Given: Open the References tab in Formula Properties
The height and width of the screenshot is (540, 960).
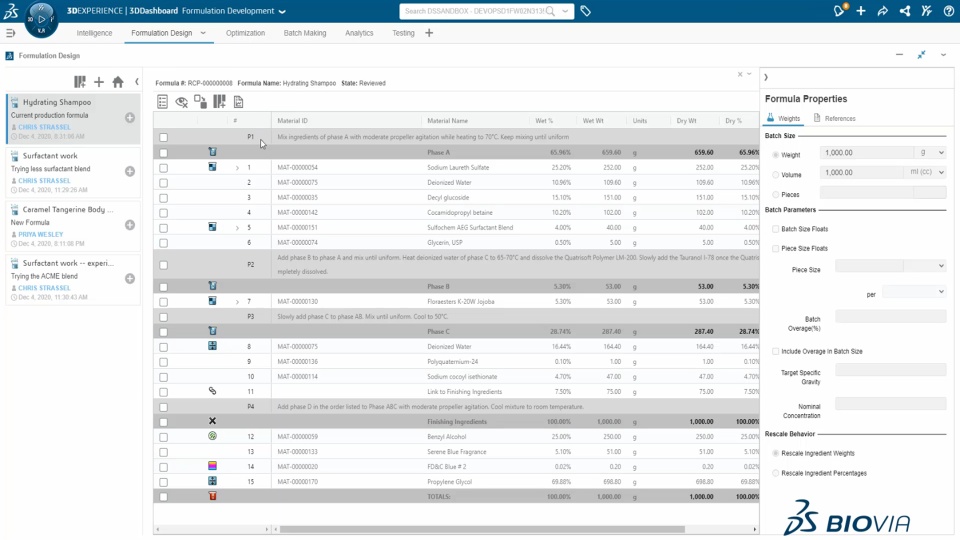Looking at the screenshot, I should tap(834, 118).
